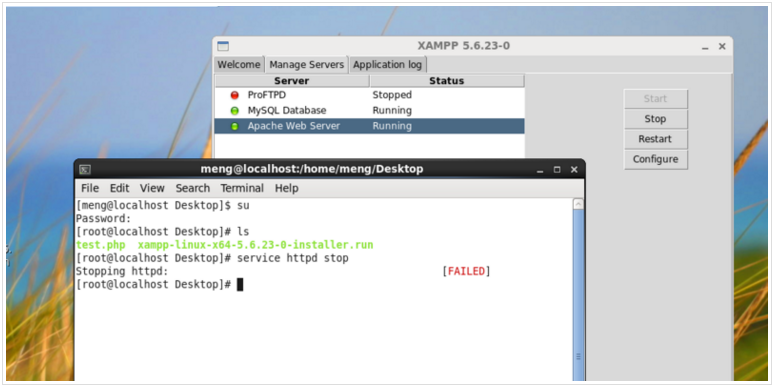Select the ProFTPD server row
Image resolution: width=772 pixels, height=385 pixels.
click(369, 95)
